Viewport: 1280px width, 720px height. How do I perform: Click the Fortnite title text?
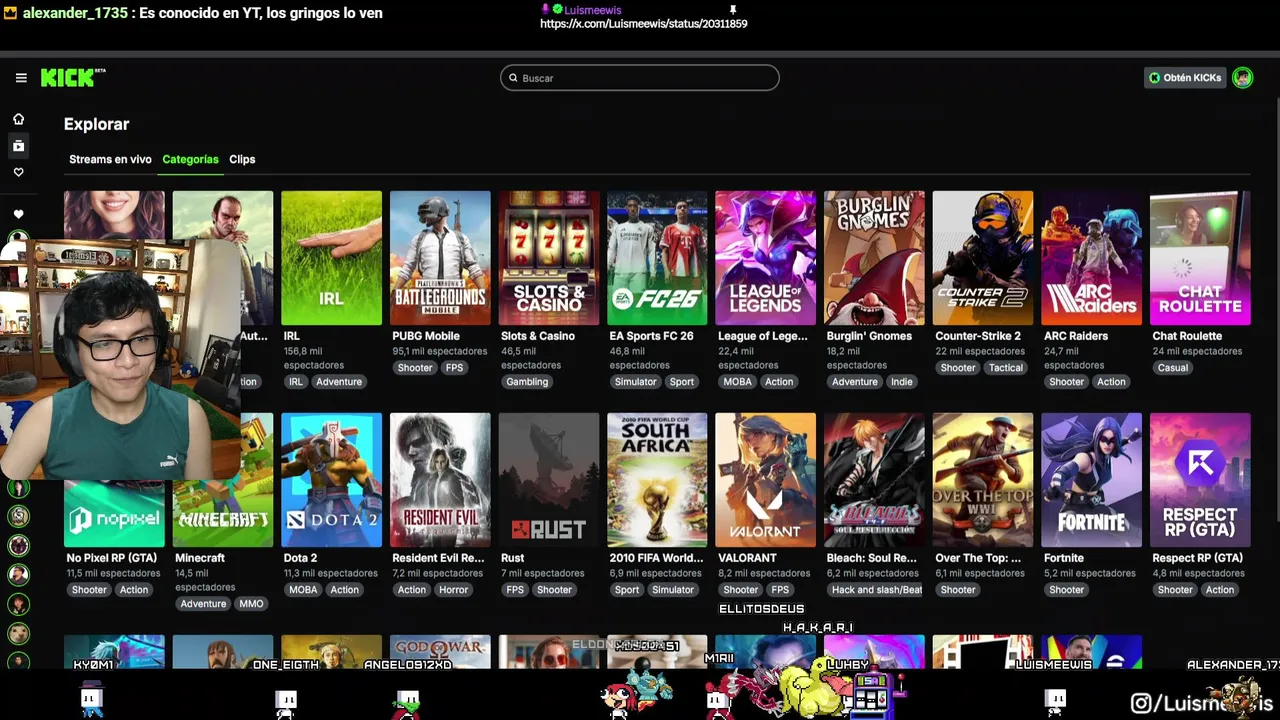(1064, 558)
